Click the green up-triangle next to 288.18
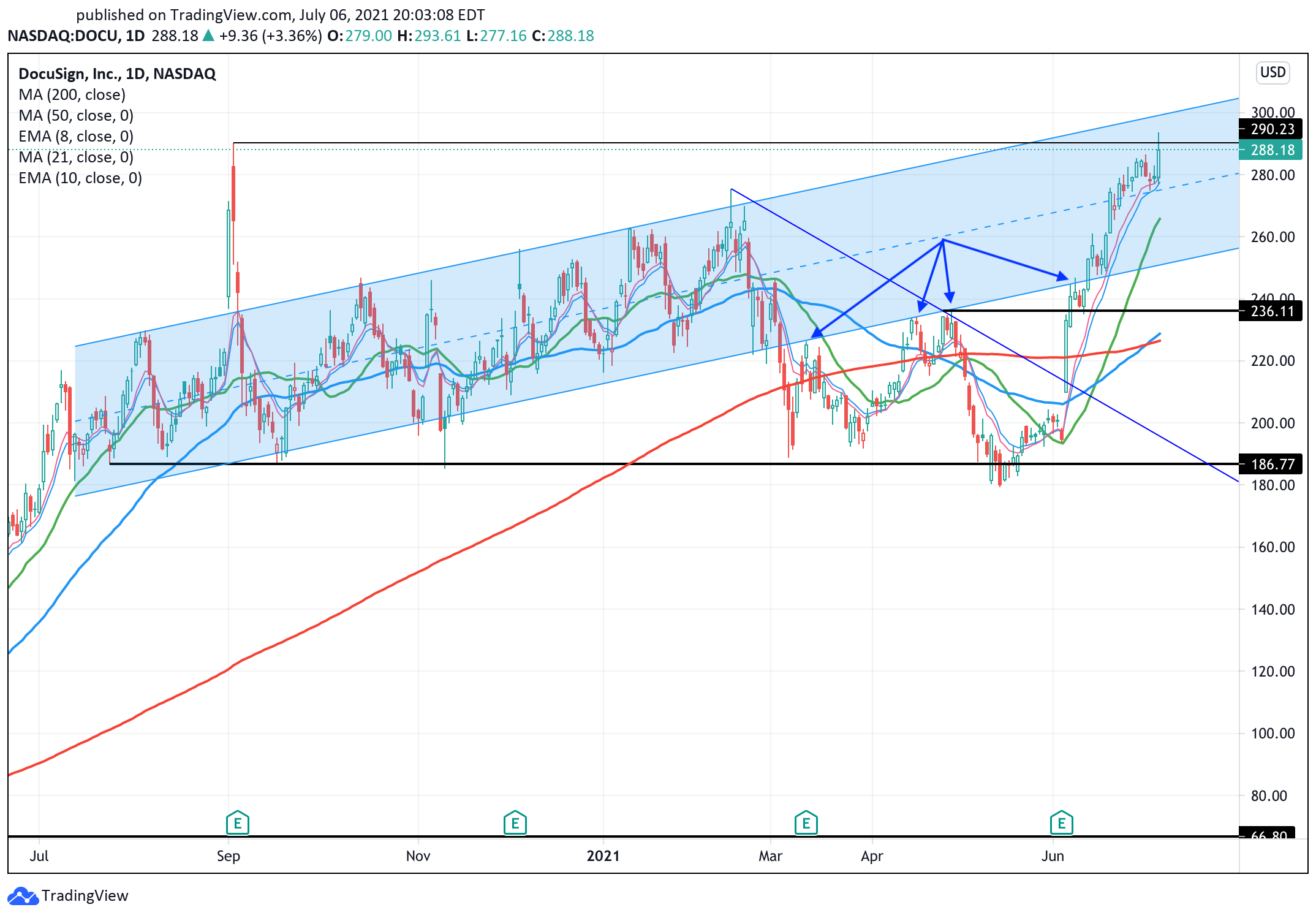1316x918 pixels. [208, 36]
